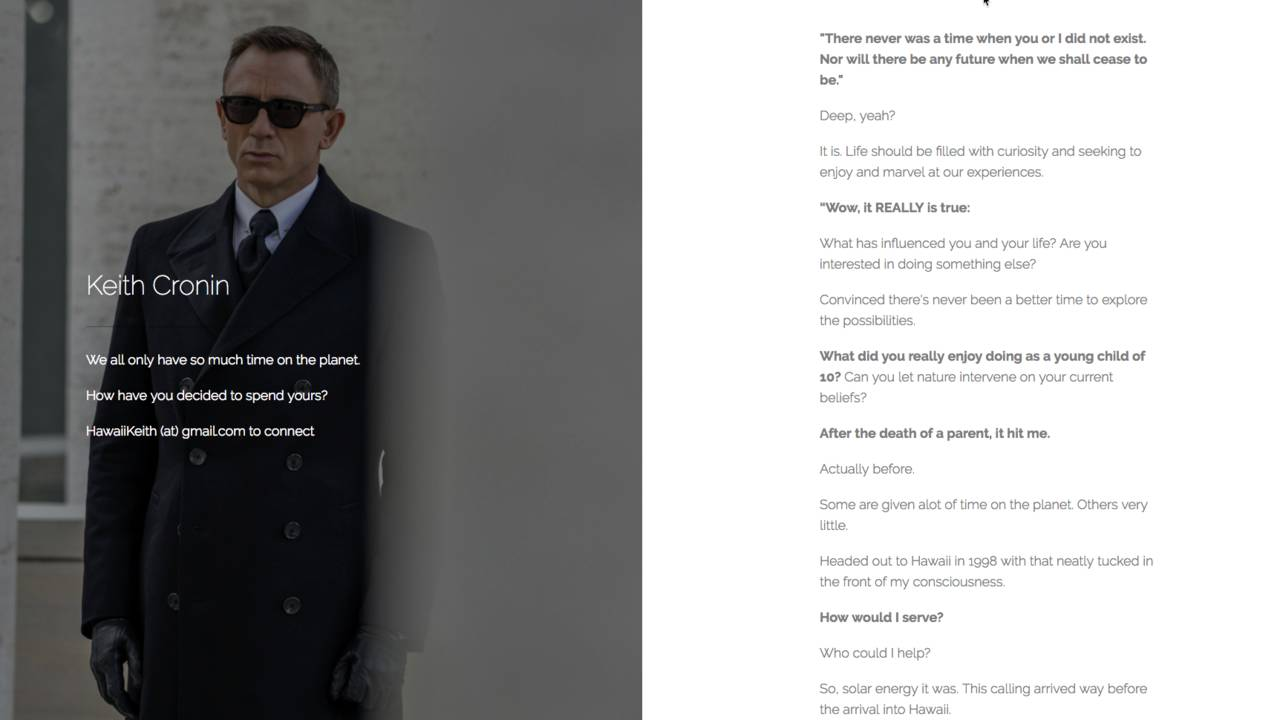Click "After the death of a parent" line
1280x720 pixels.
(934, 434)
